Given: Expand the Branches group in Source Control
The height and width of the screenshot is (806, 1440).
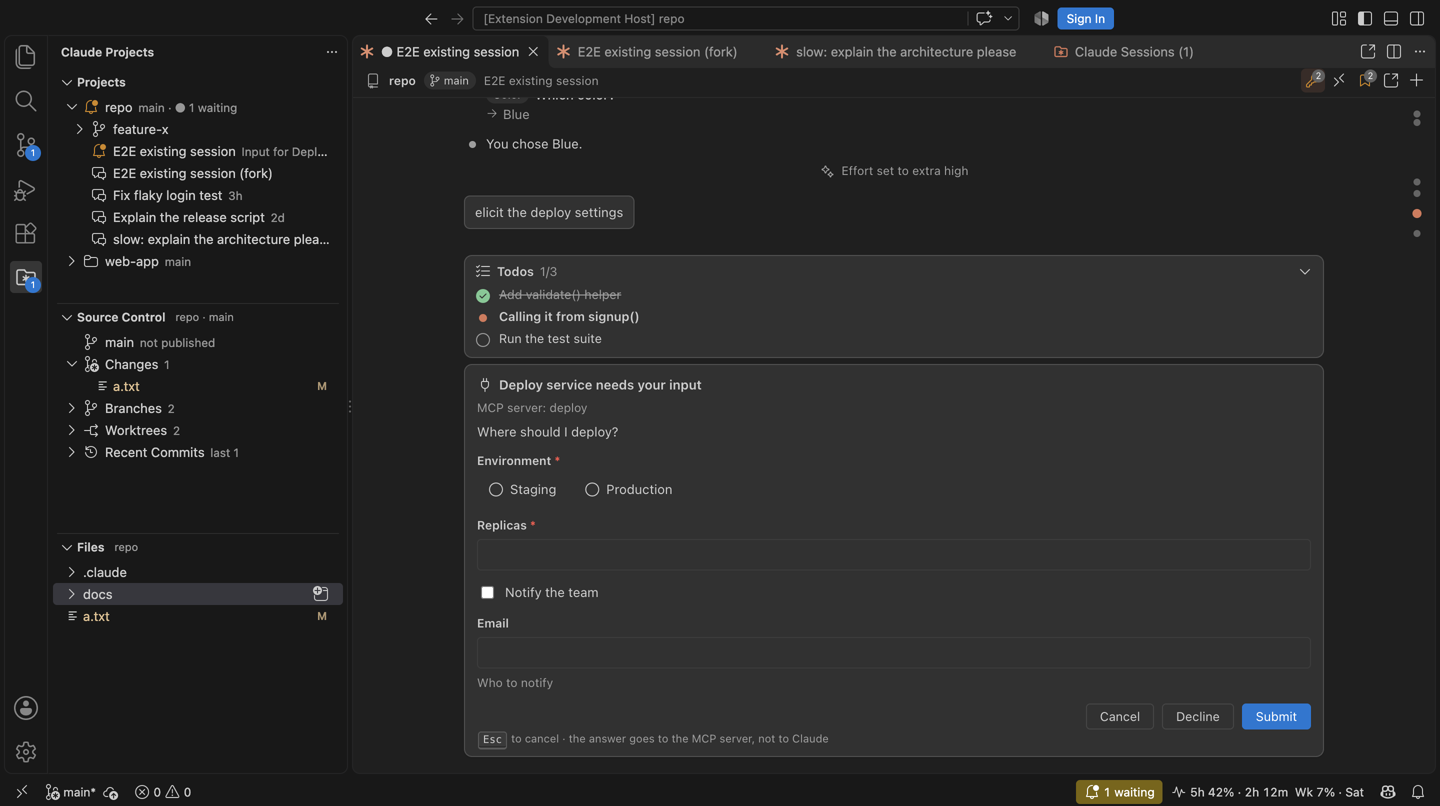Looking at the screenshot, I should pyautogui.click(x=72, y=409).
